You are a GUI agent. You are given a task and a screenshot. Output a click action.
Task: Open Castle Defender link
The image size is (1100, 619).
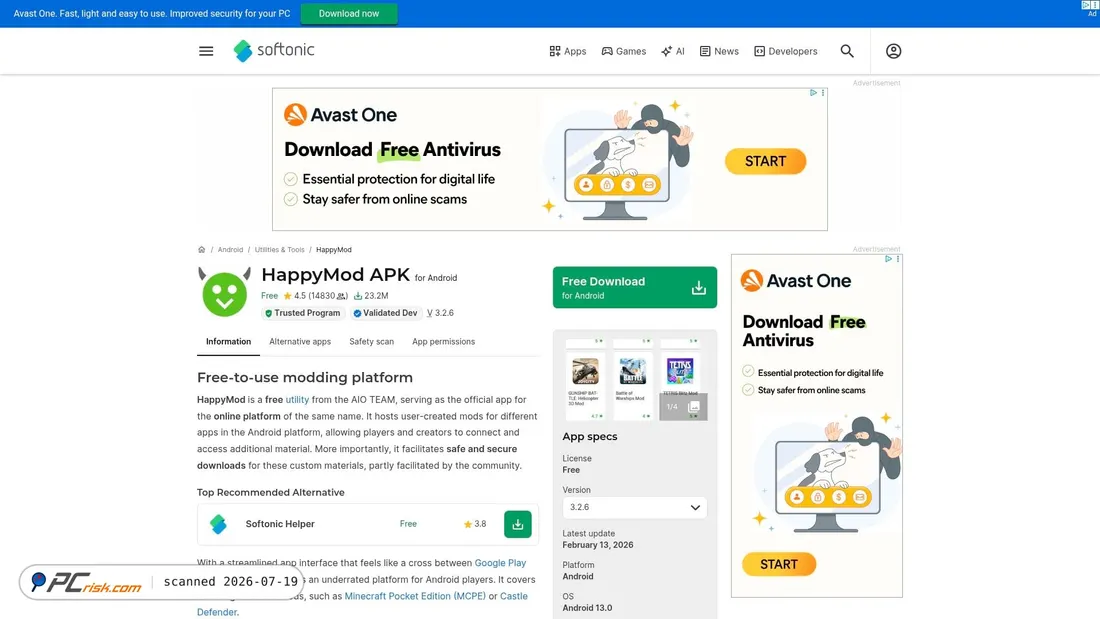point(362,604)
